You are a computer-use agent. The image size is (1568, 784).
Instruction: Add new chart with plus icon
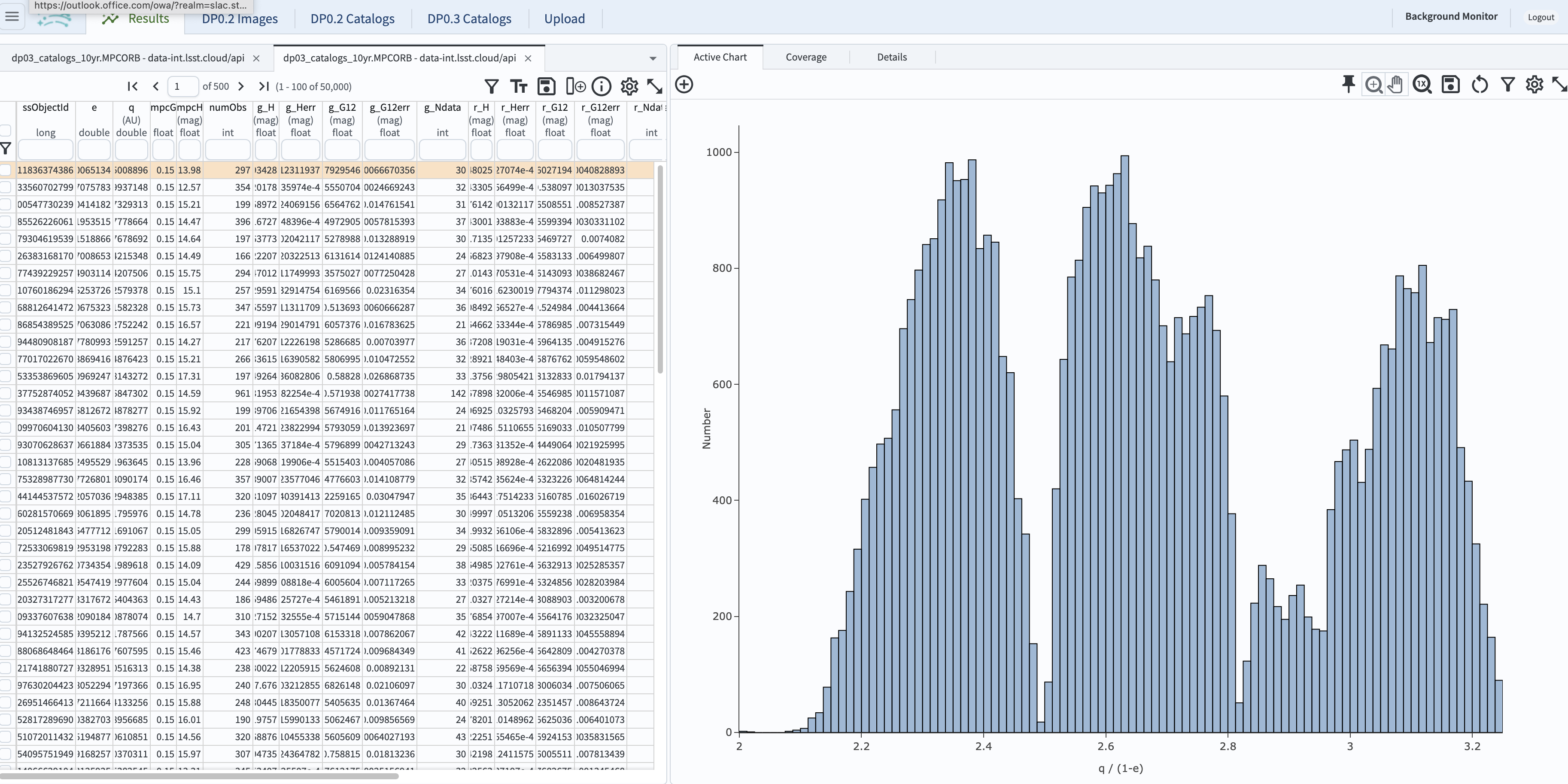[x=684, y=85]
